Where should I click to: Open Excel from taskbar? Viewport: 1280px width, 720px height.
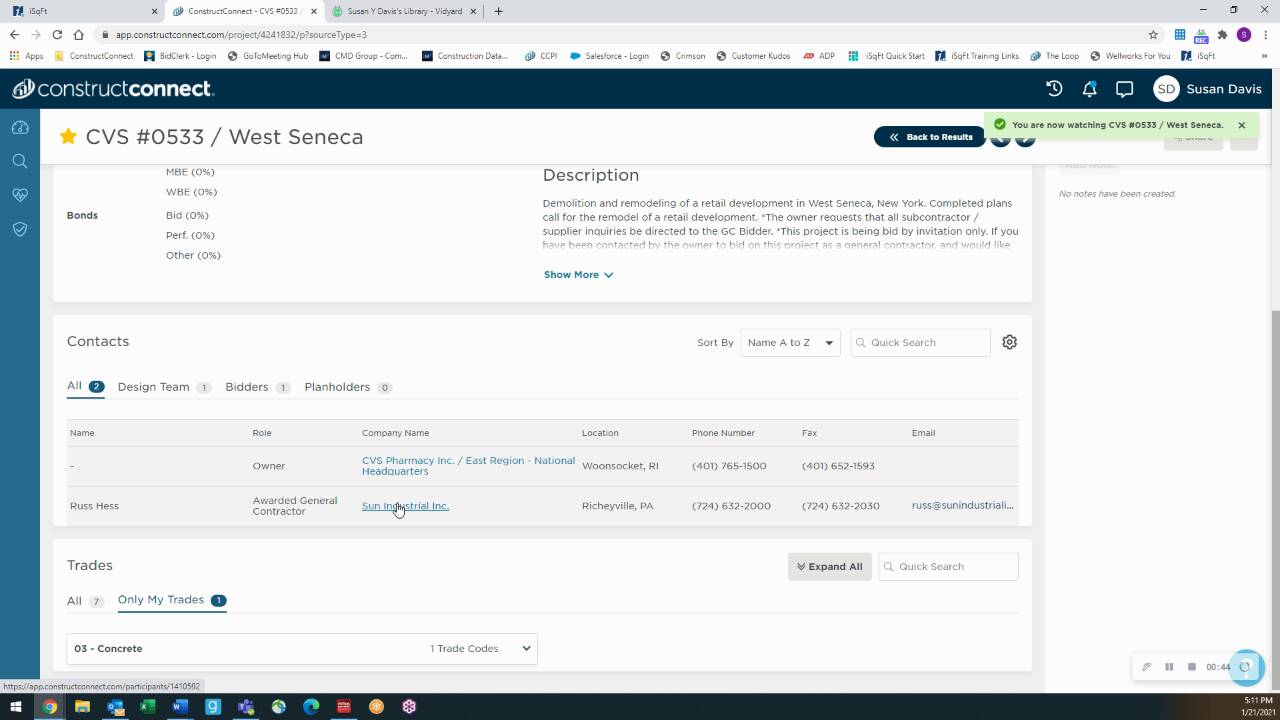tap(147, 706)
